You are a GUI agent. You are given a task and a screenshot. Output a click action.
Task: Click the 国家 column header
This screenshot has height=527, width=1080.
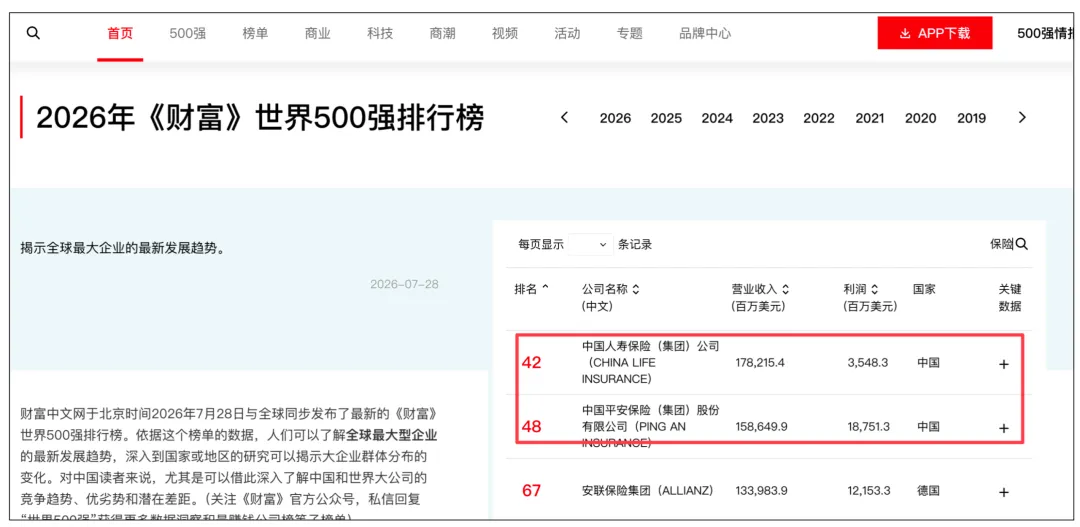pyautogui.click(x=924, y=289)
